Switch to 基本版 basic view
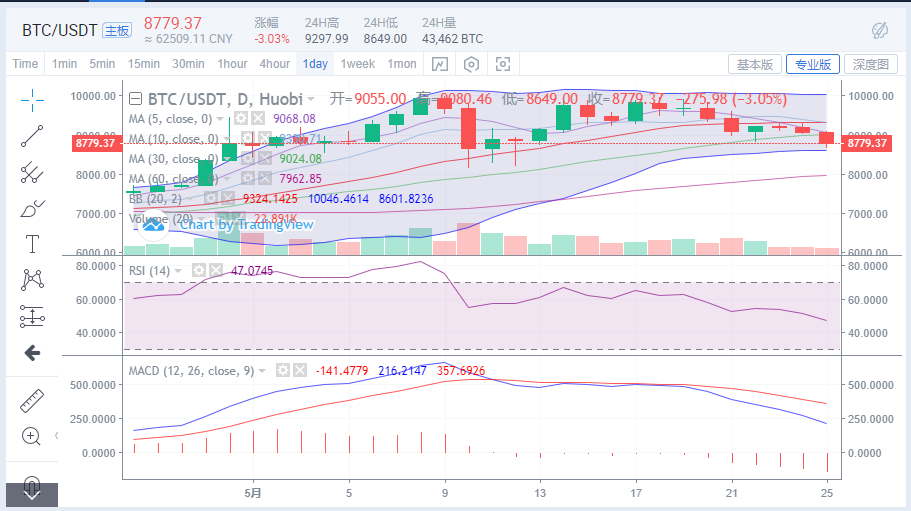This screenshot has height=511, width=911. pyautogui.click(x=754, y=64)
